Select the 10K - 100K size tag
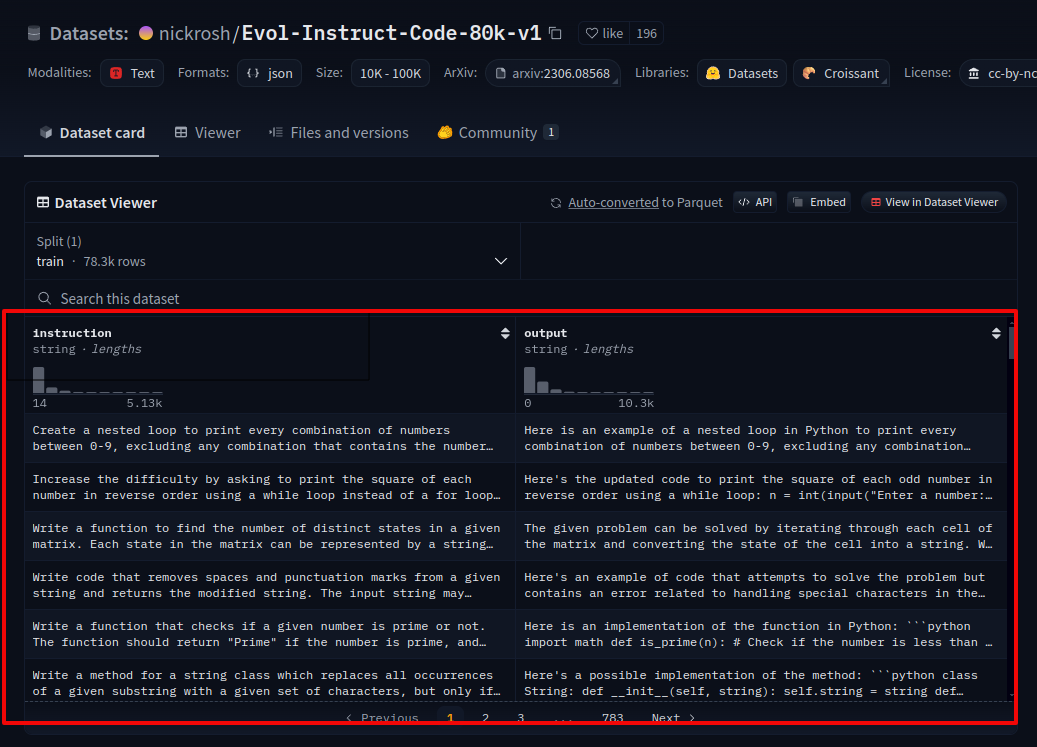Image resolution: width=1037 pixels, height=747 pixels. click(x=390, y=73)
